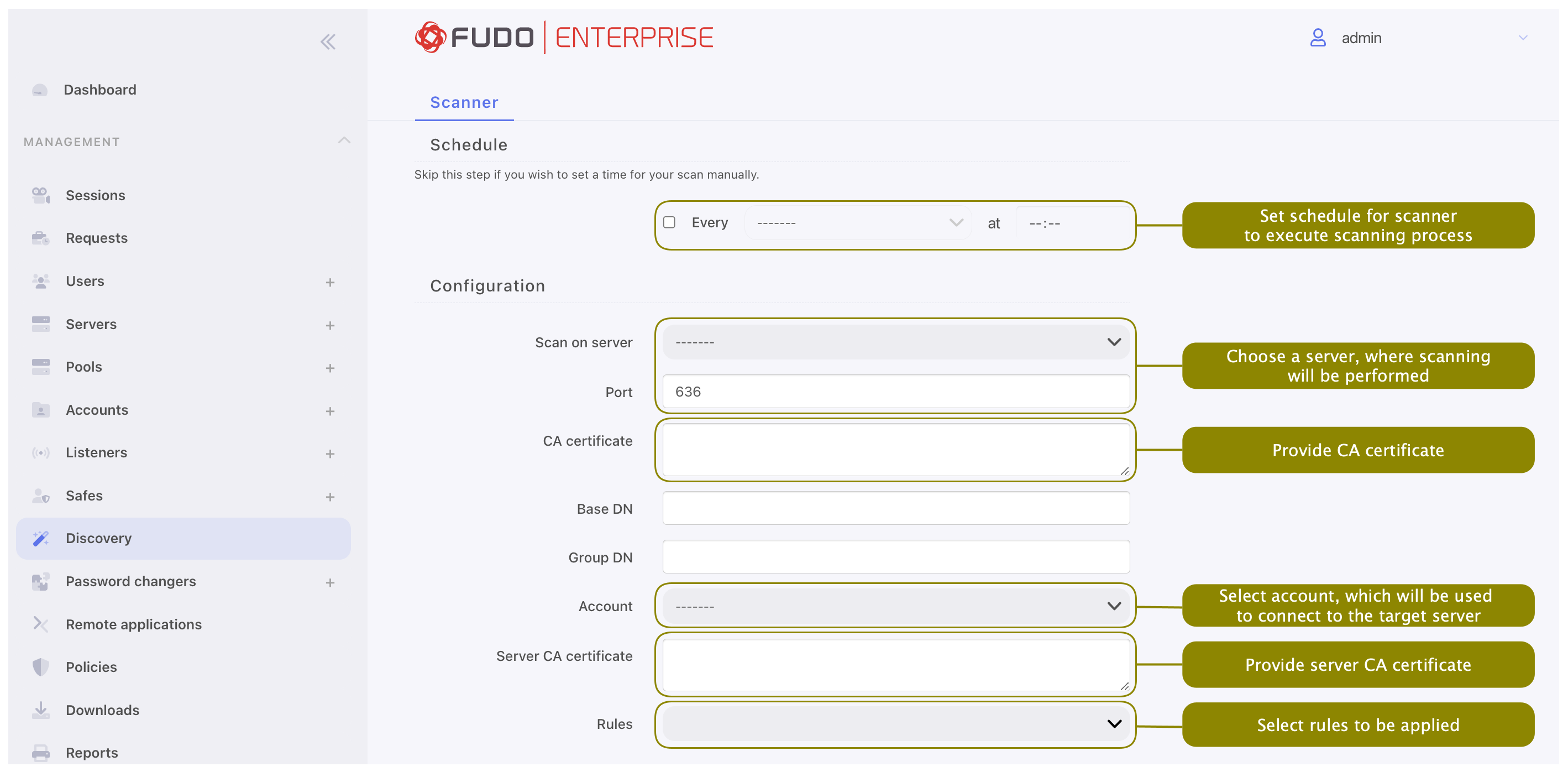Enable the Every schedule checkbox
The height and width of the screenshot is (777, 1568).
pyautogui.click(x=669, y=222)
